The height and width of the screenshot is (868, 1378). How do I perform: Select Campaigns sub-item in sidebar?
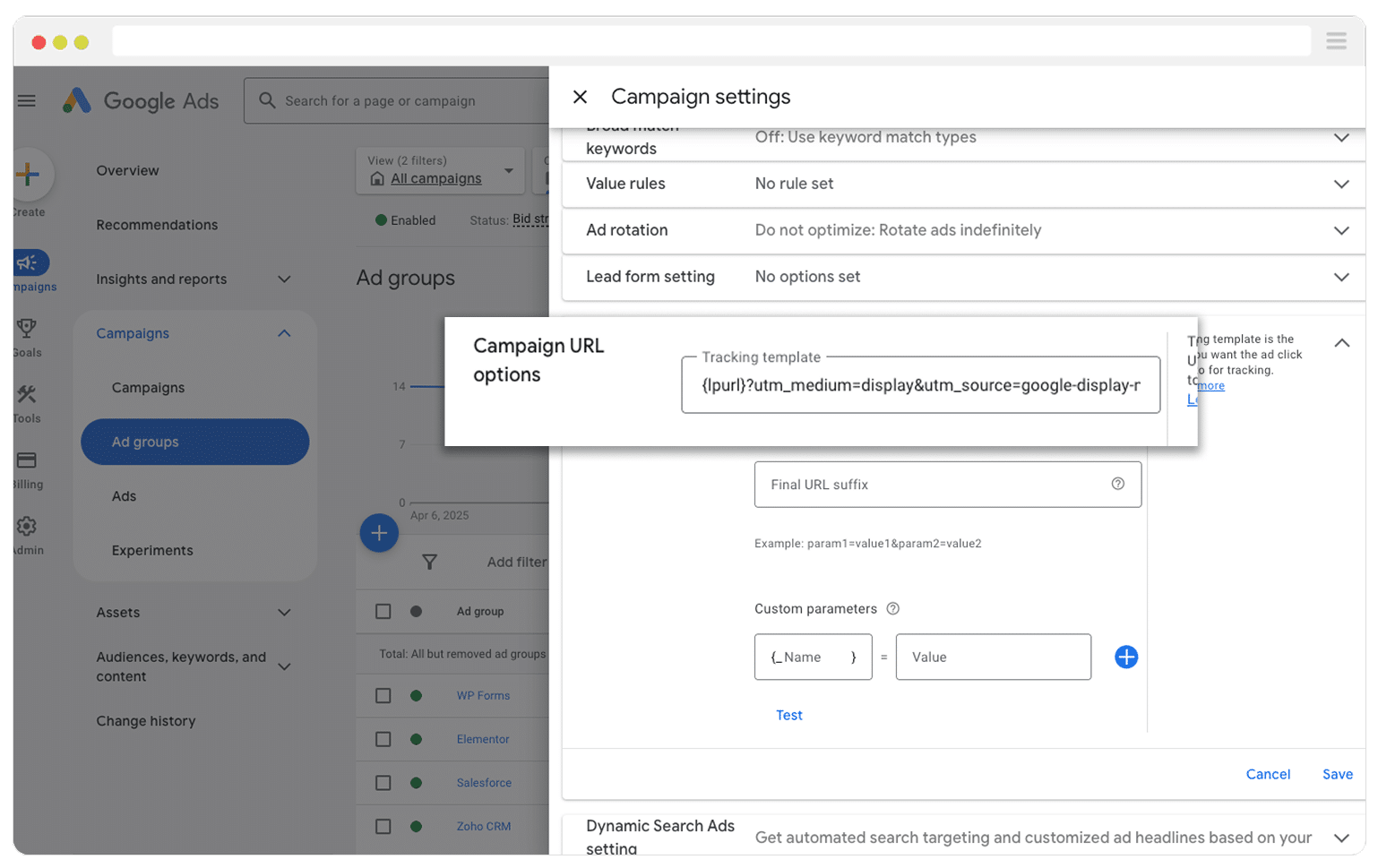click(148, 388)
